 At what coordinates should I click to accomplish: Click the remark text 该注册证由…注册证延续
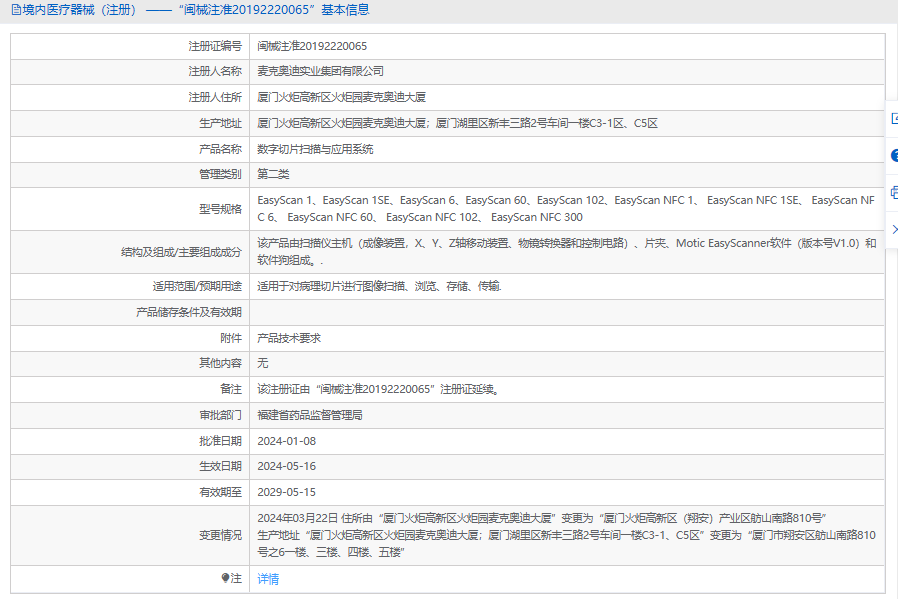379,389
